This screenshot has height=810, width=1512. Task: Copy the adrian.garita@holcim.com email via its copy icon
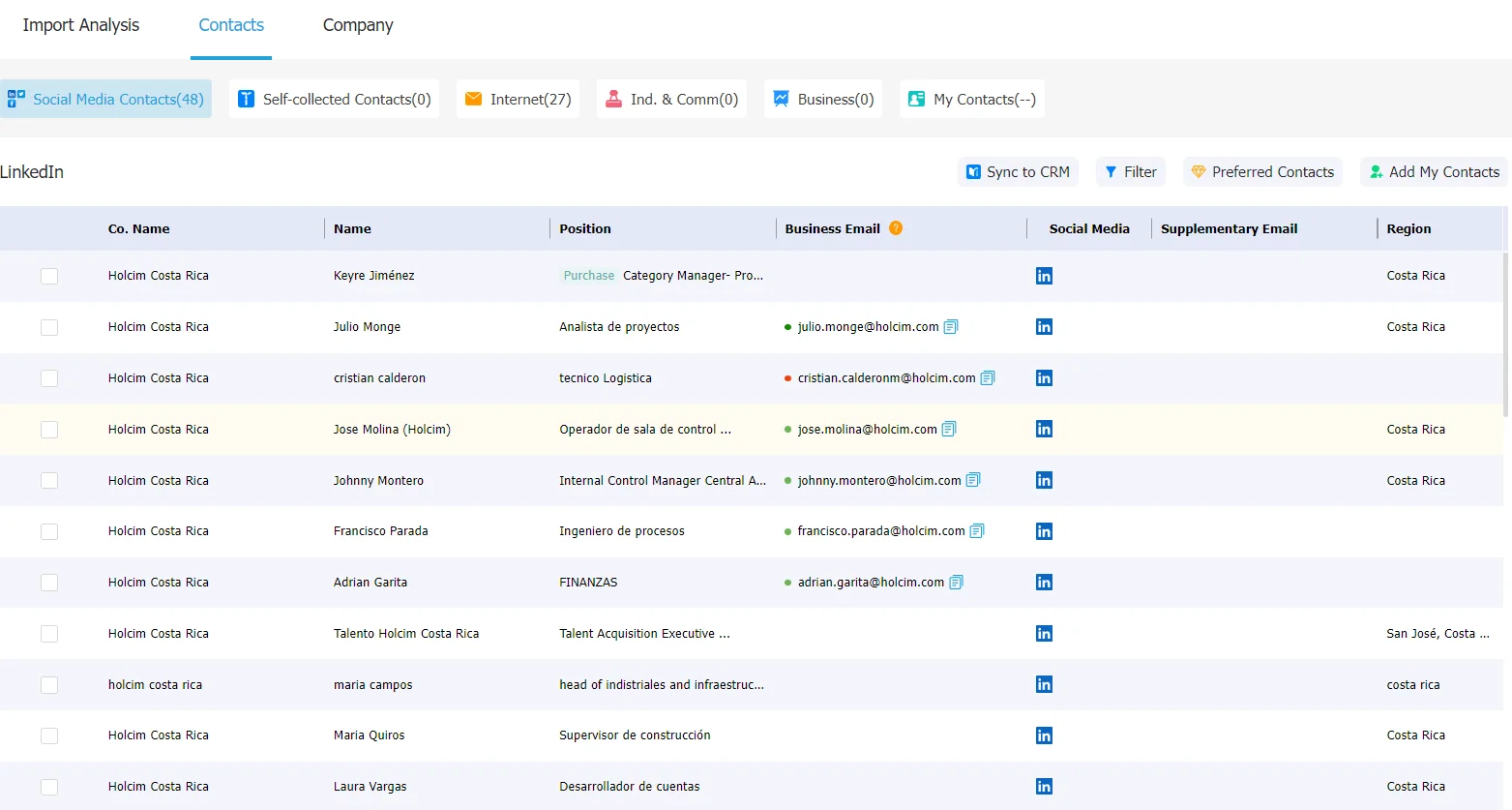957,583
